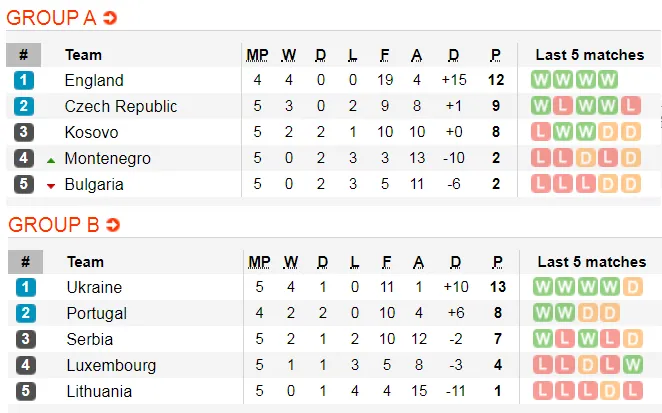Click Group A's Last 5 matches header
This screenshot has height=413, width=662.
point(589,55)
